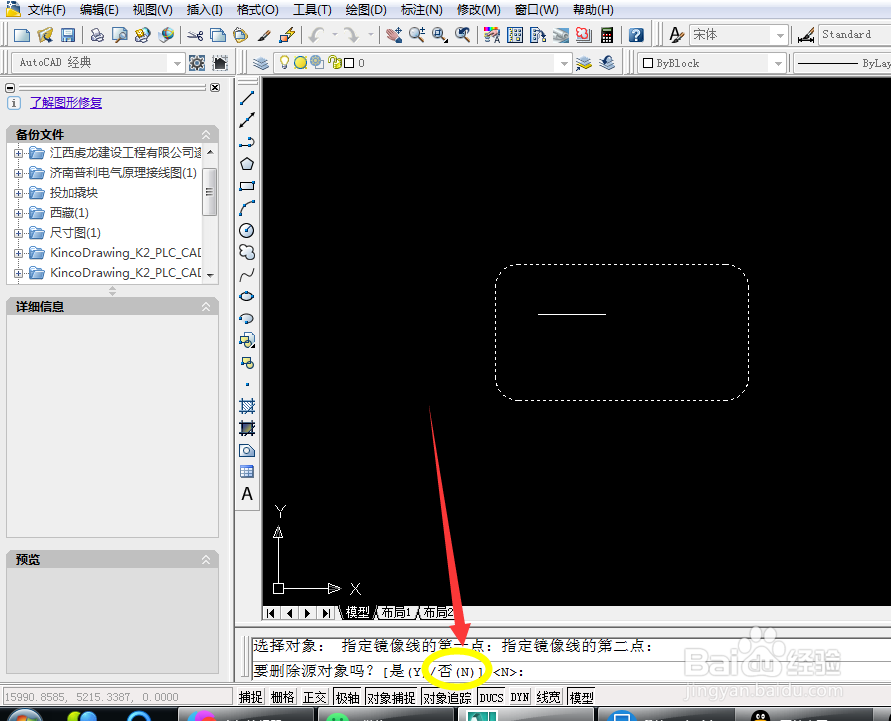
Task: Open the 编辑(E) menu
Action: (x=99, y=10)
